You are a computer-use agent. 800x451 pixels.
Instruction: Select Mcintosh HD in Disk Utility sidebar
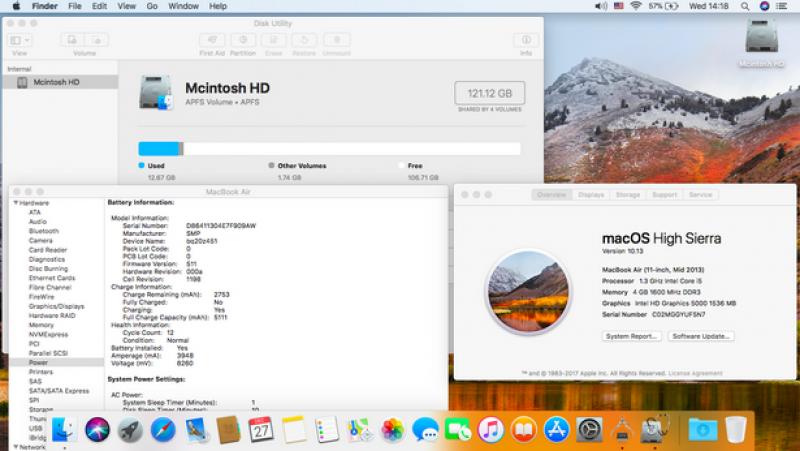(60, 82)
